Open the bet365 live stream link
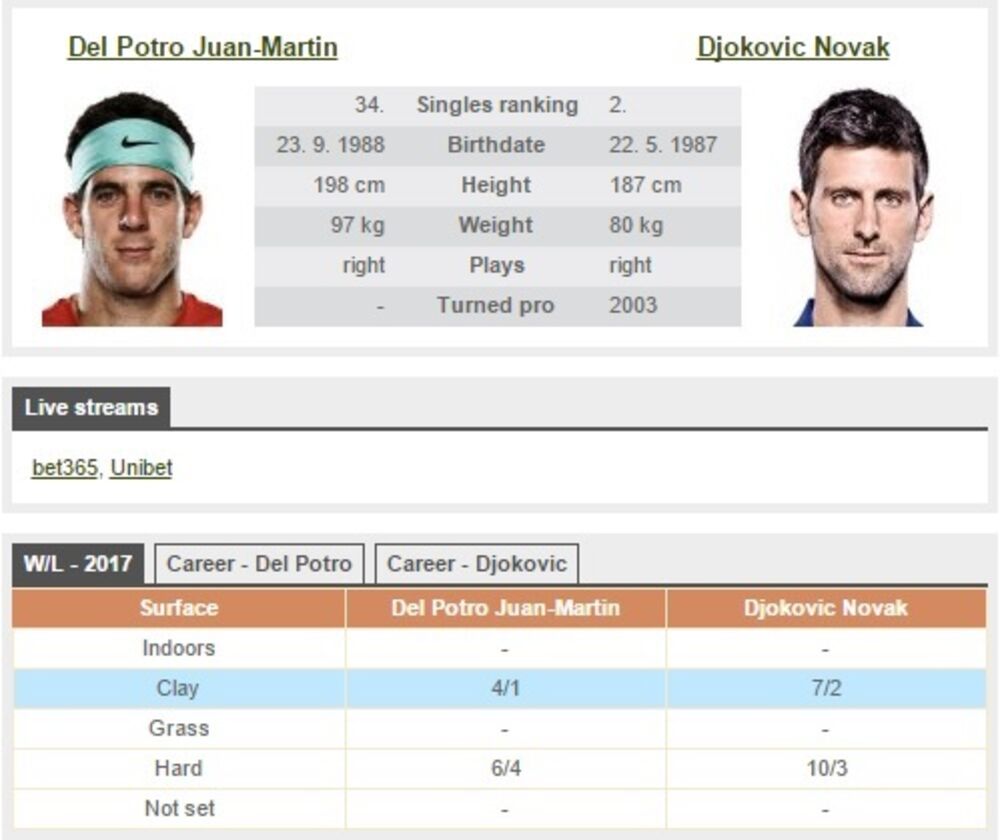This screenshot has height=840, width=1000. (64, 468)
